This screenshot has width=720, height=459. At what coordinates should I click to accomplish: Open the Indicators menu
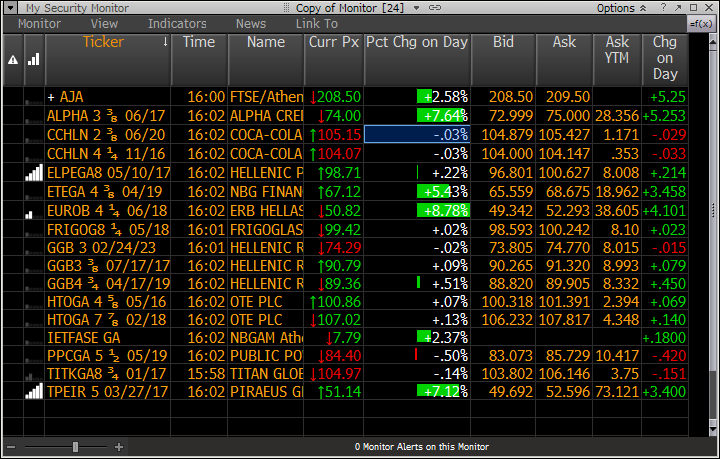pyautogui.click(x=177, y=23)
